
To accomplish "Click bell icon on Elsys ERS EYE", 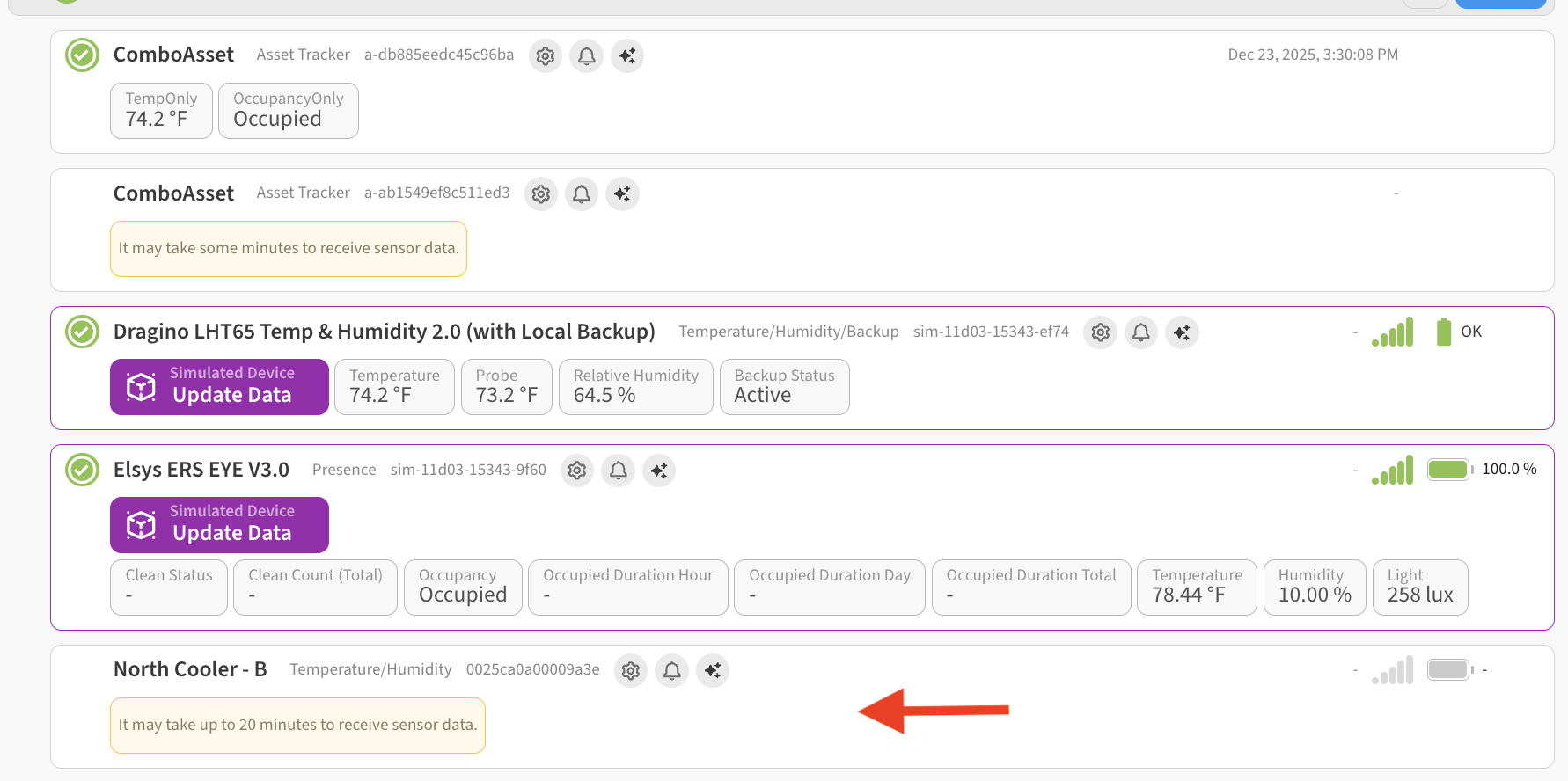I will tap(619, 471).
